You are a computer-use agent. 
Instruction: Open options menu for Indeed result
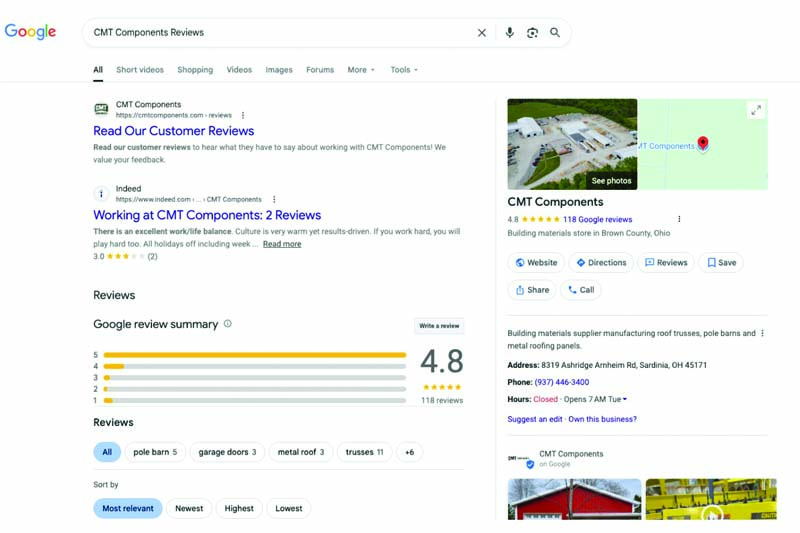tap(274, 199)
